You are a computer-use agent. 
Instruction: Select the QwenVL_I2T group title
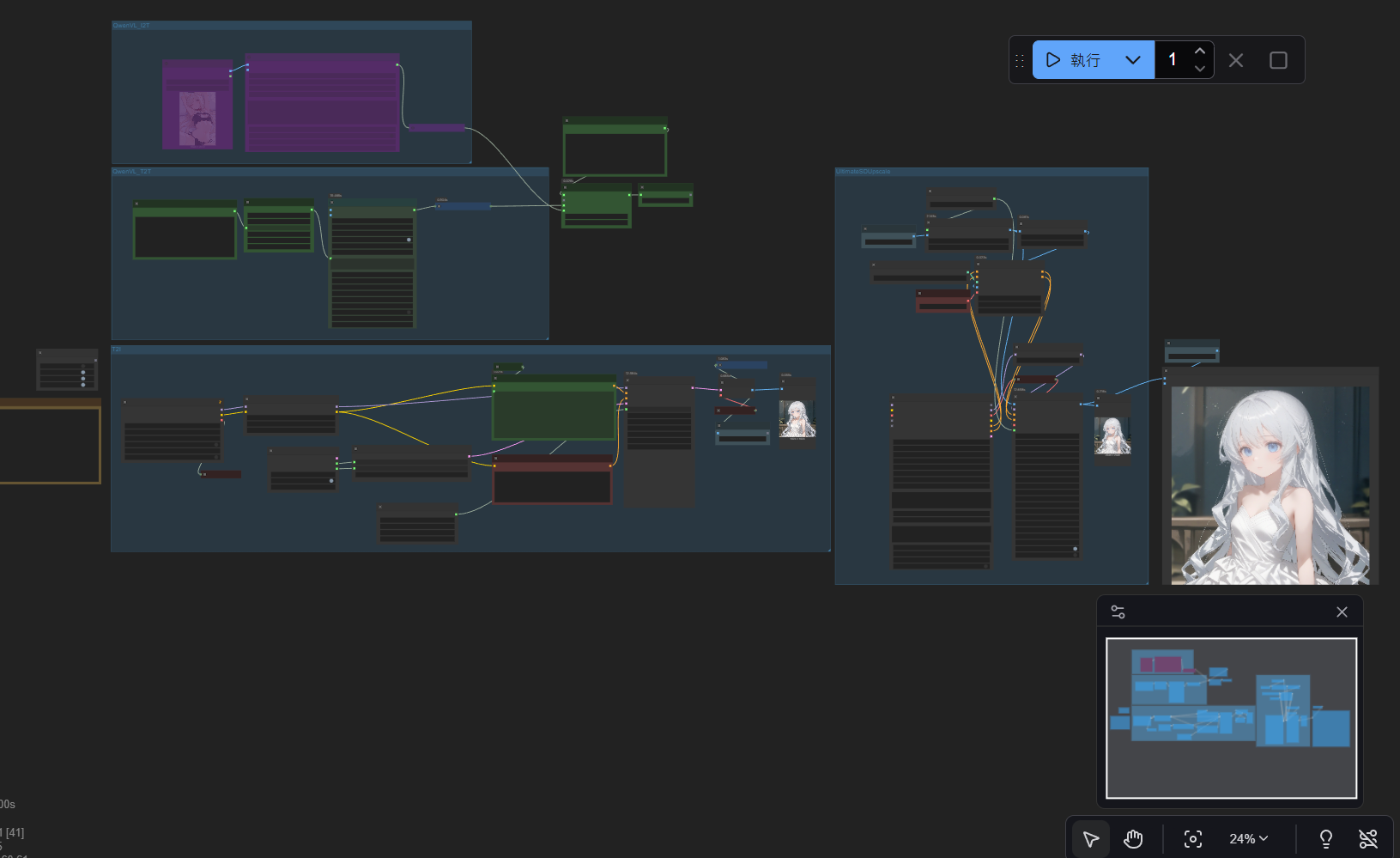131,26
